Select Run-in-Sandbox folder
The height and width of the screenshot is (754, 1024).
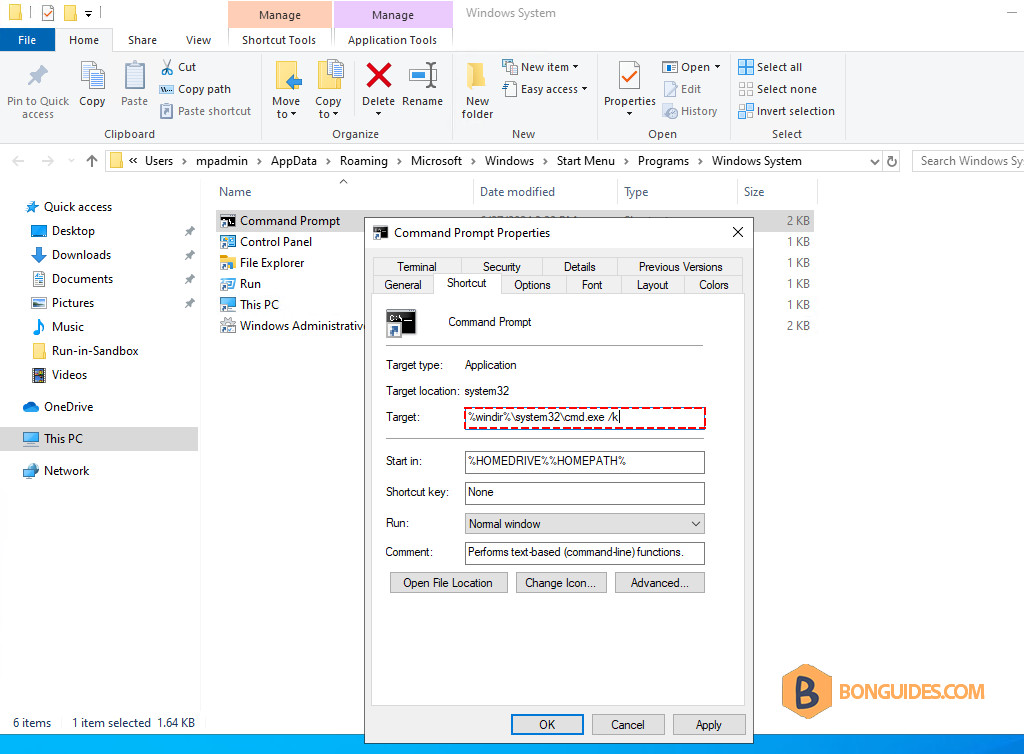coord(95,351)
